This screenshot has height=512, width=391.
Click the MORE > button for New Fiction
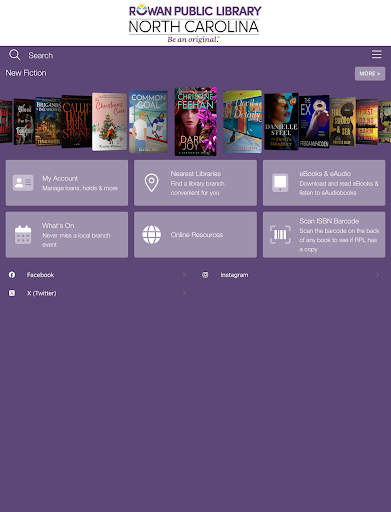pos(370,74)
